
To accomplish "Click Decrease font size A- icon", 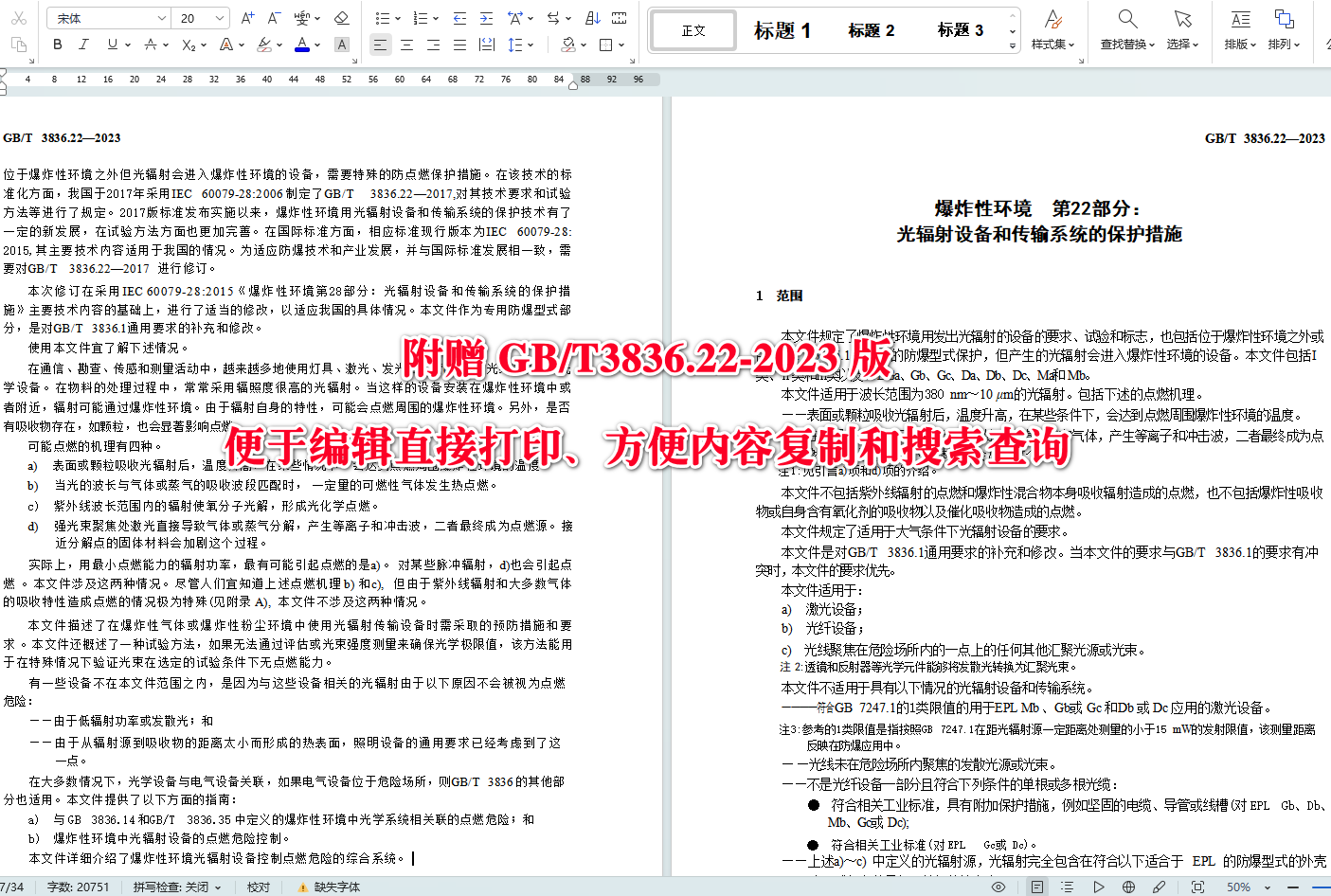I will pos(274,18).
